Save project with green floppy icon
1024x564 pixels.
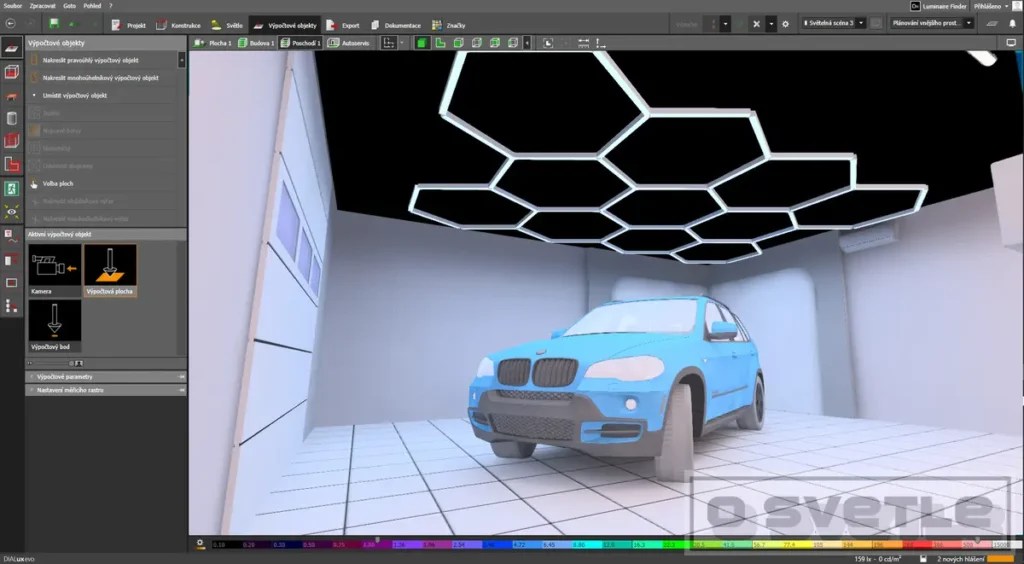tap(54, 24)
